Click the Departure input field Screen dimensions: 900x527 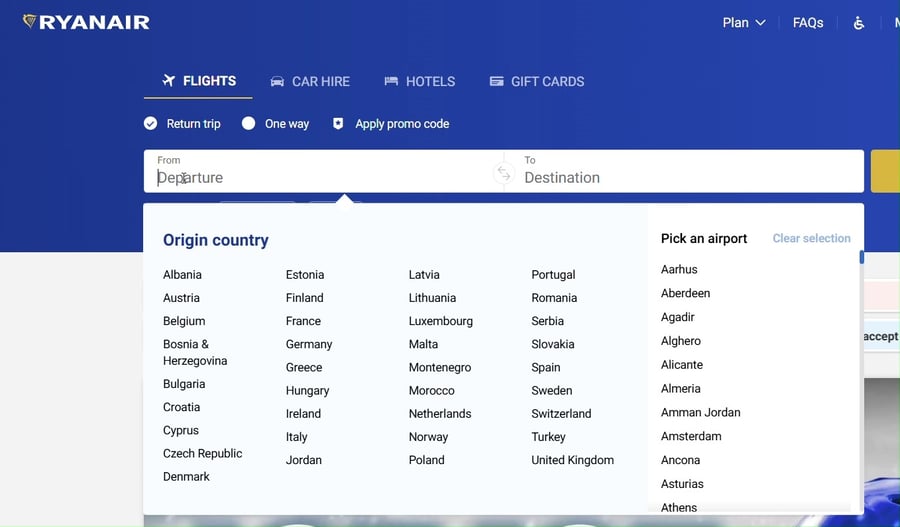tap(320, 177)
